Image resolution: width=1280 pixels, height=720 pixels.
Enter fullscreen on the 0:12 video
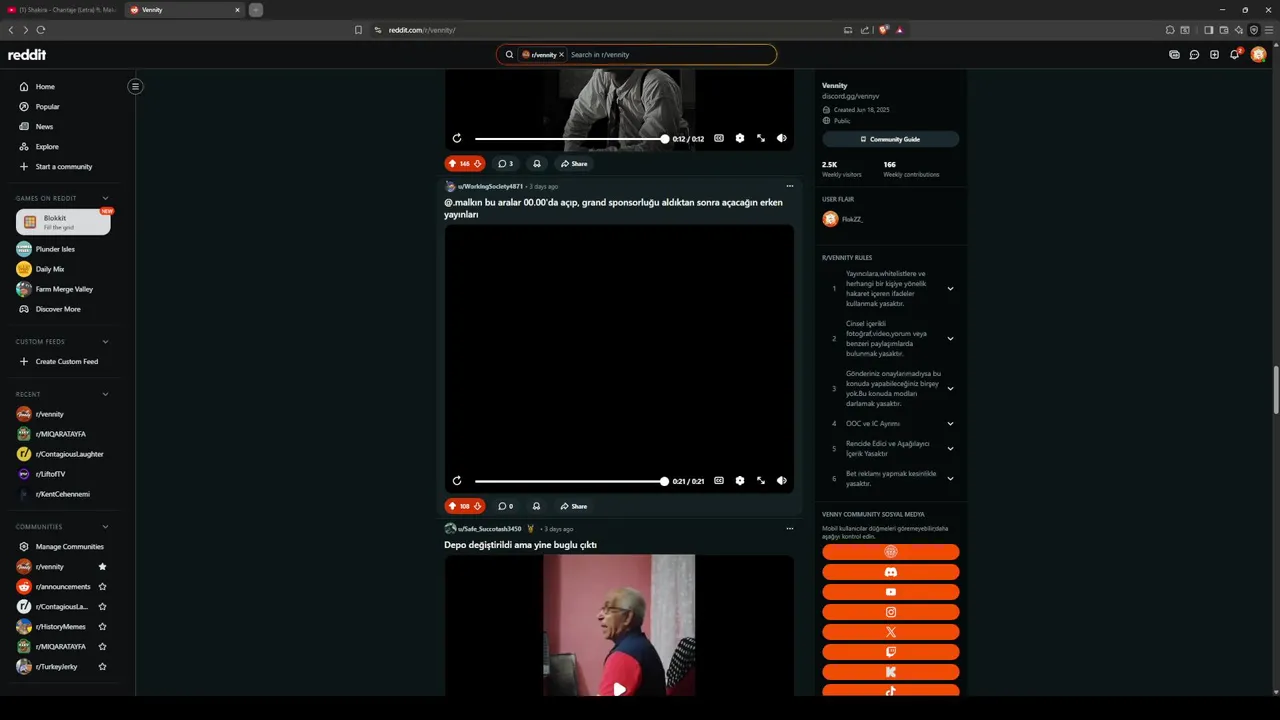pyautogui.click(x=761, y=138)
